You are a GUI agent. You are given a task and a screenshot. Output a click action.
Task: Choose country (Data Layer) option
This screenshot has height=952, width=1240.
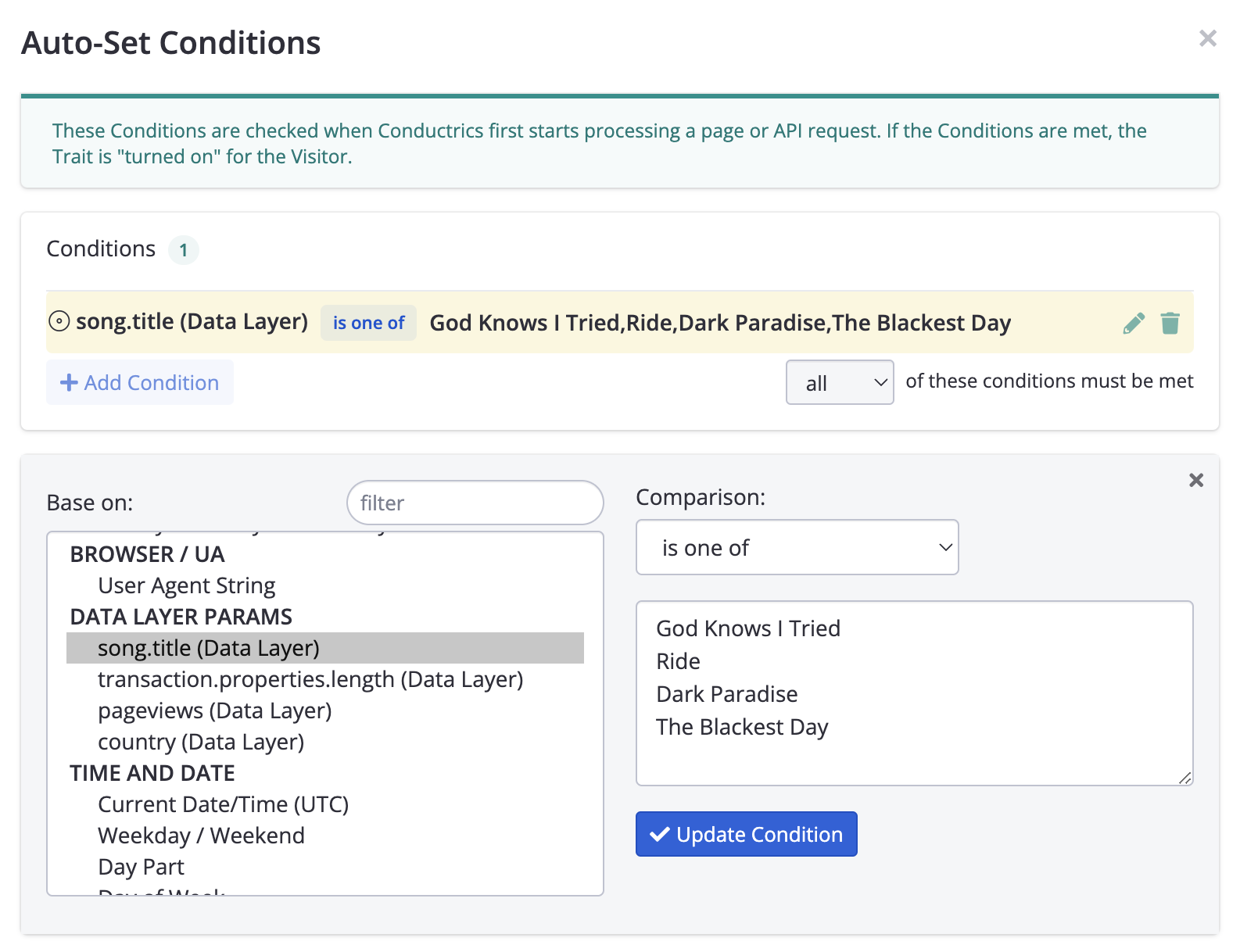click(x=200, y=742)
